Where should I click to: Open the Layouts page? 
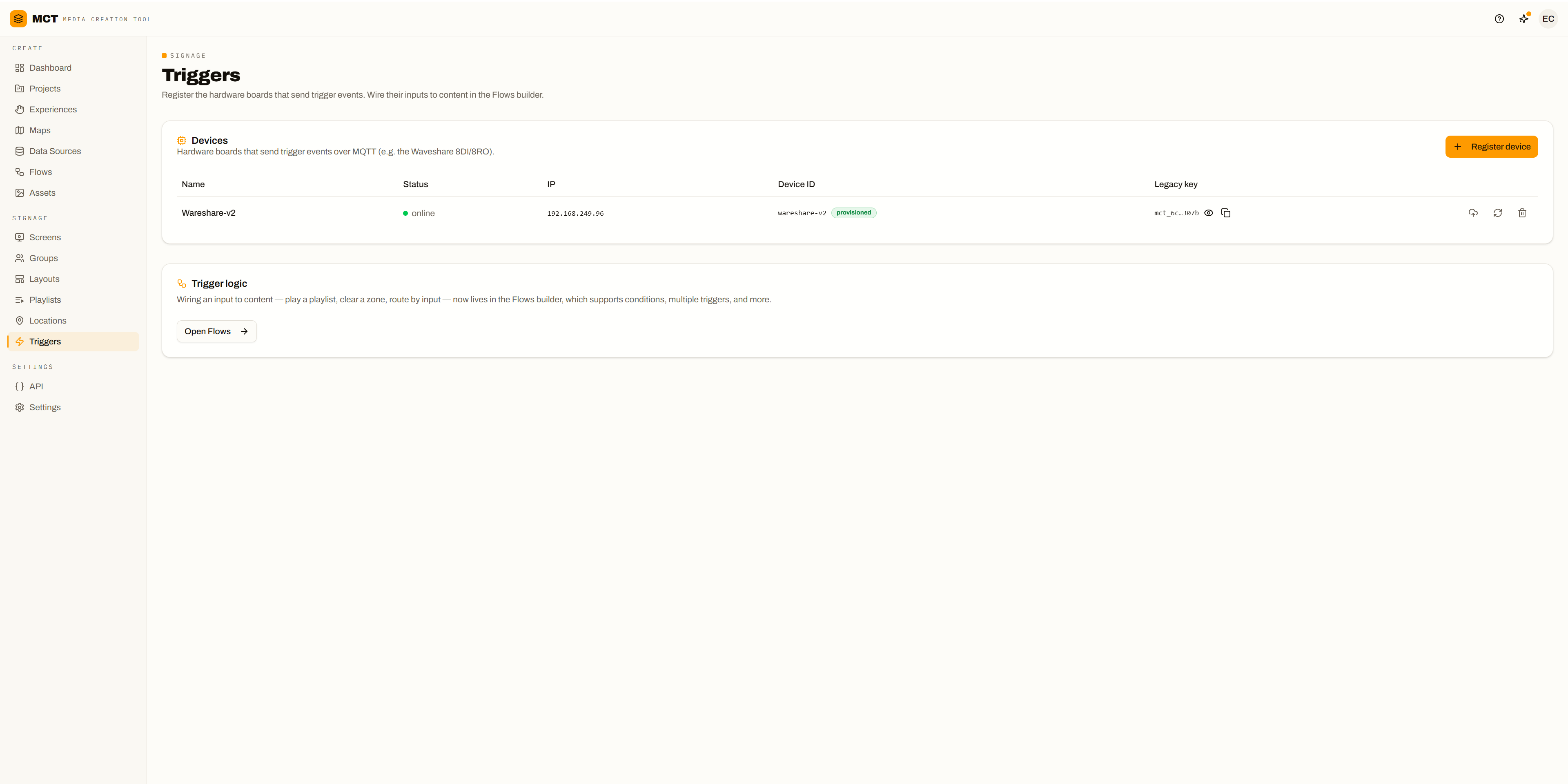73,279
